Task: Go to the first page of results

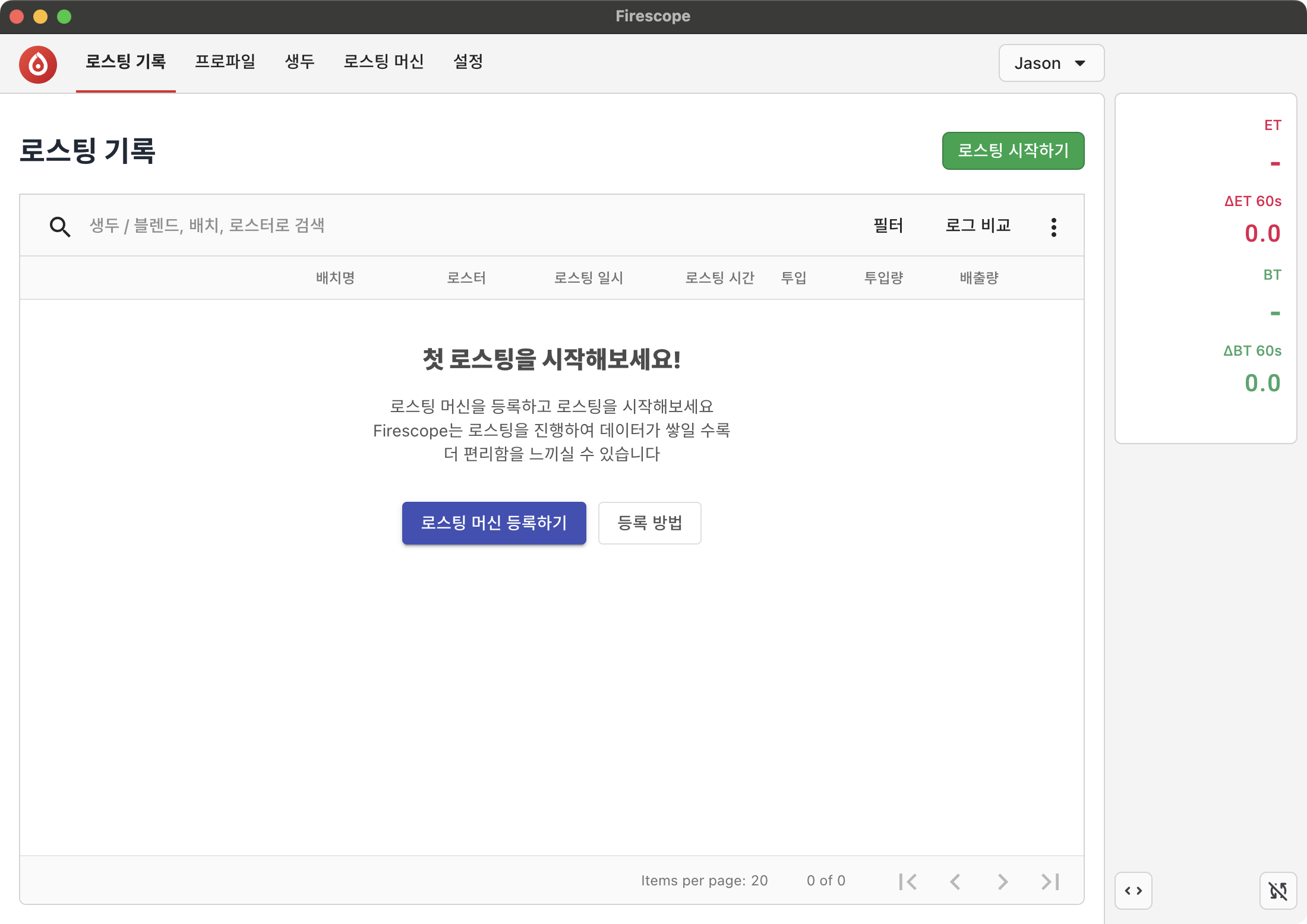Action: coord(908,881)
